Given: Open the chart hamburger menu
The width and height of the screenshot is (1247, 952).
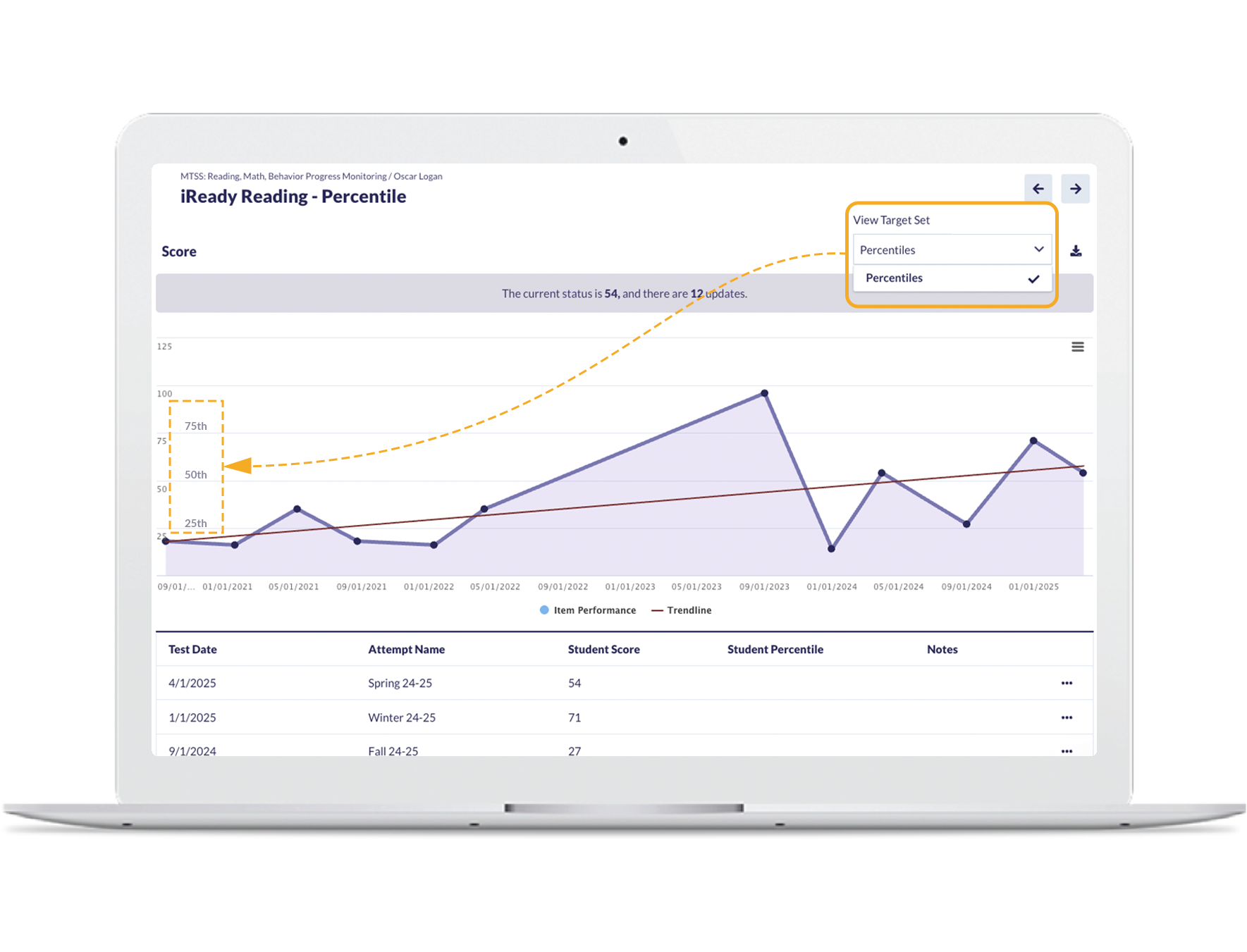Looking at the screenshot, I should pos(1077,347).
